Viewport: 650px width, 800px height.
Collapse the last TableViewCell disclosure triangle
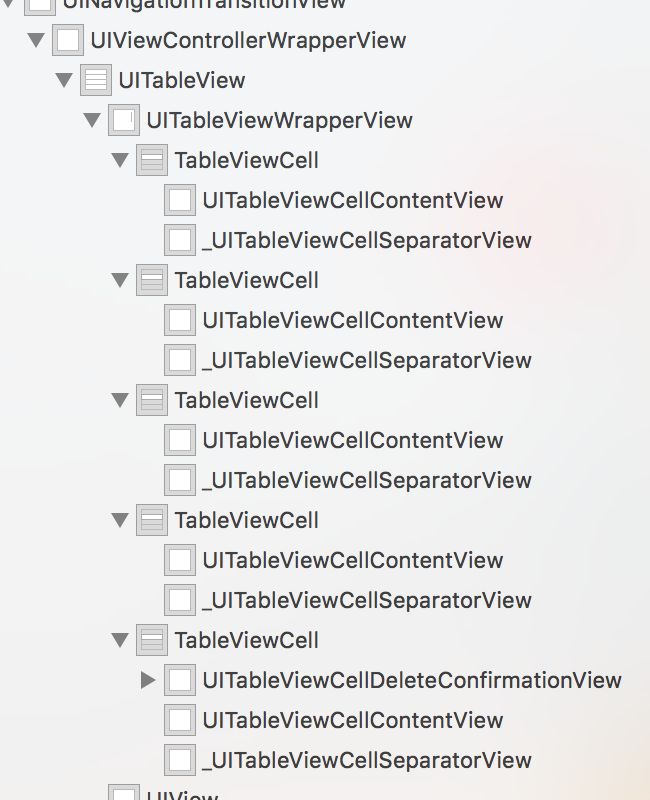click(120, 640)
